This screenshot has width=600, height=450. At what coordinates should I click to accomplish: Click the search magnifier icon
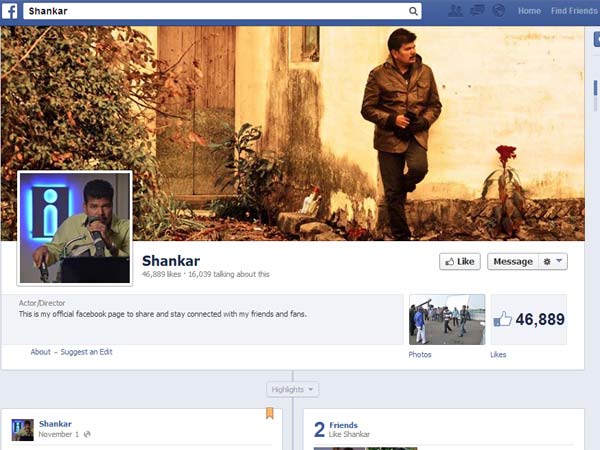pyautogui.click(x=414, y=11)
